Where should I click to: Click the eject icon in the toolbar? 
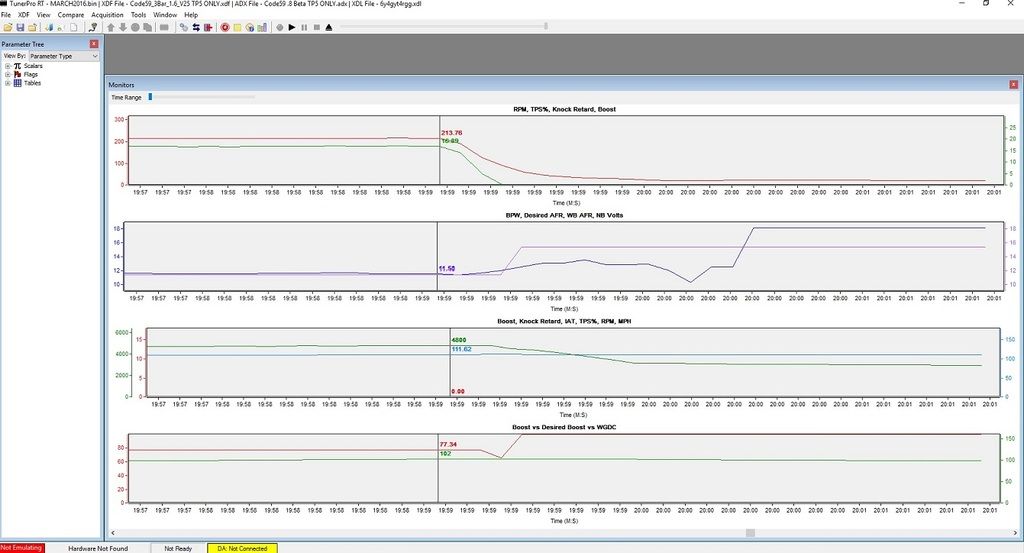pyautogui.click(x=329, y=27)
